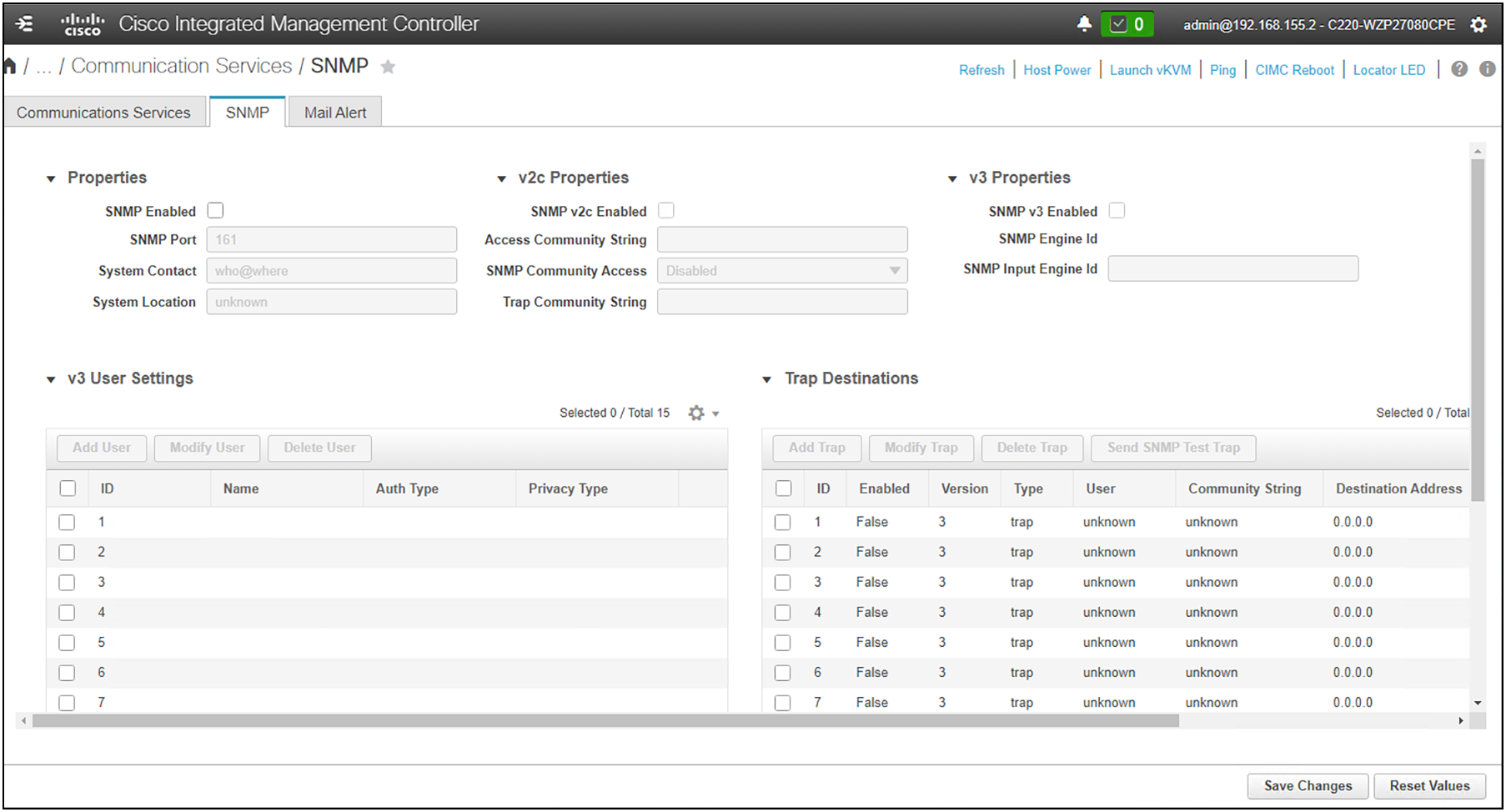Open the navigation menu toggle icon
The width and height of the screenshot is (1506, 812).
click(25, 24)
